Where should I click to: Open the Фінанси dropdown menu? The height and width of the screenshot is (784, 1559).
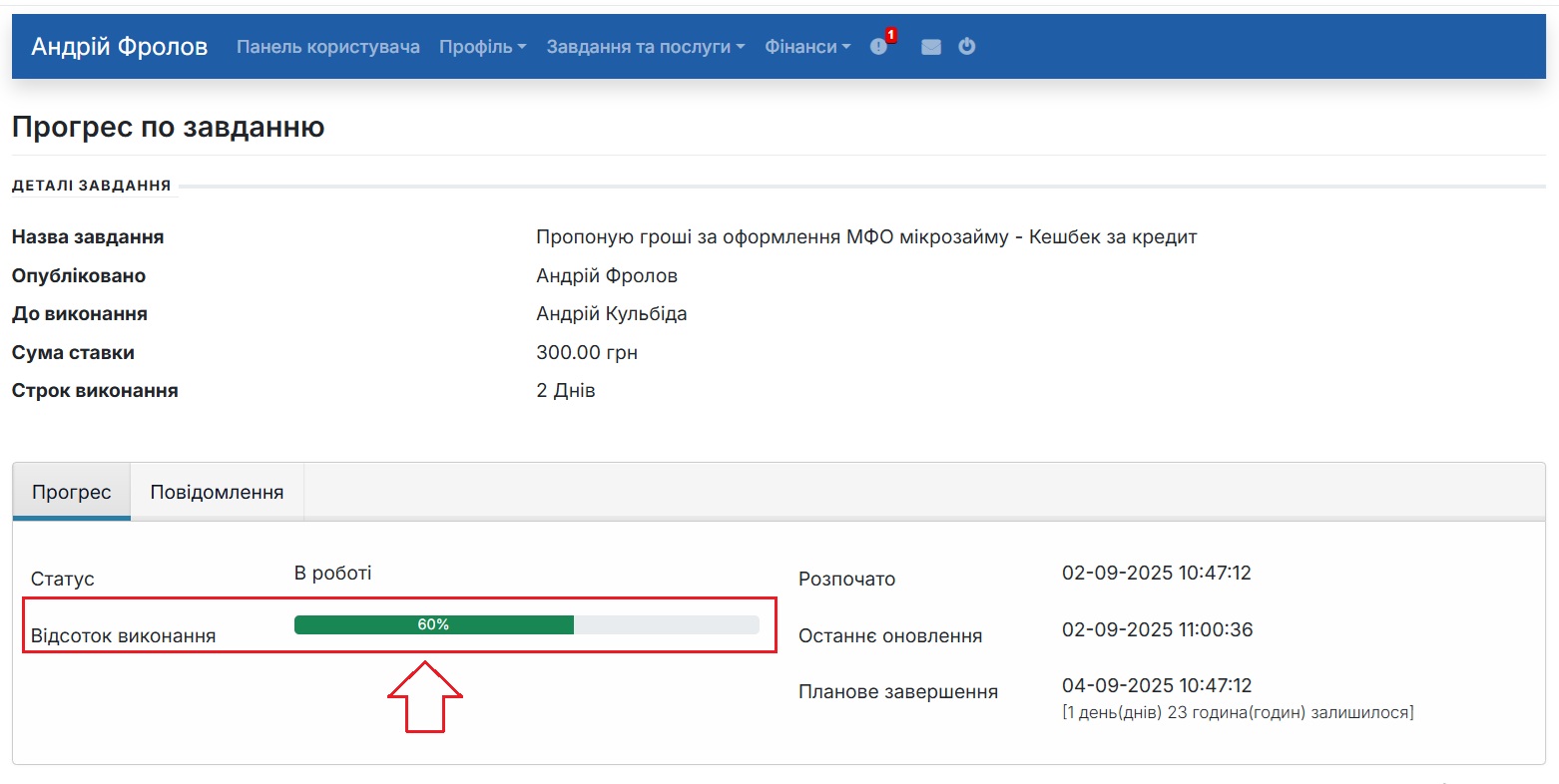tap(806, 46)
